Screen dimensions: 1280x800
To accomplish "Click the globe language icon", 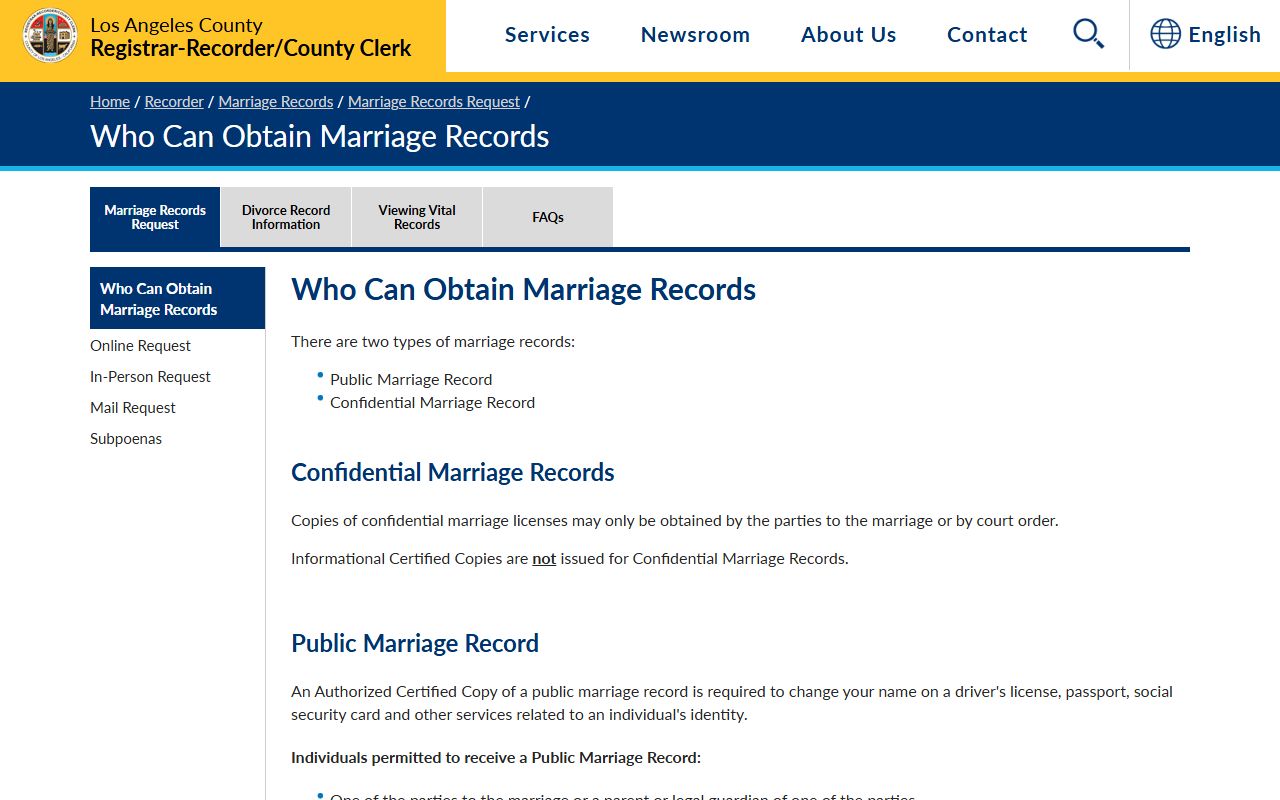I will point(1165,34).
